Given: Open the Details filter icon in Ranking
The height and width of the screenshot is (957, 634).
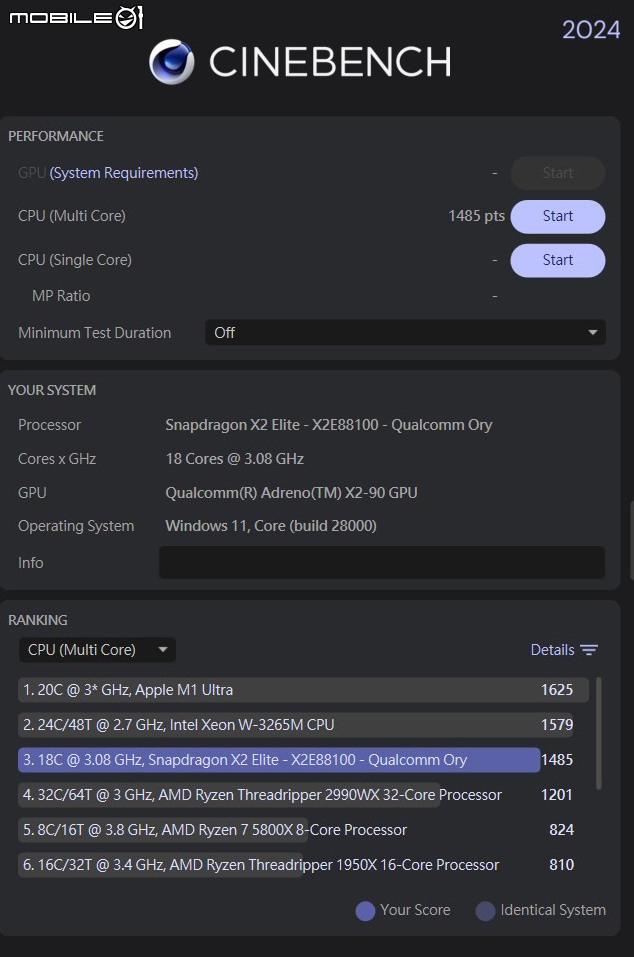Looking at the screenshot, I should pyautogui.click(x=589, y=650).
